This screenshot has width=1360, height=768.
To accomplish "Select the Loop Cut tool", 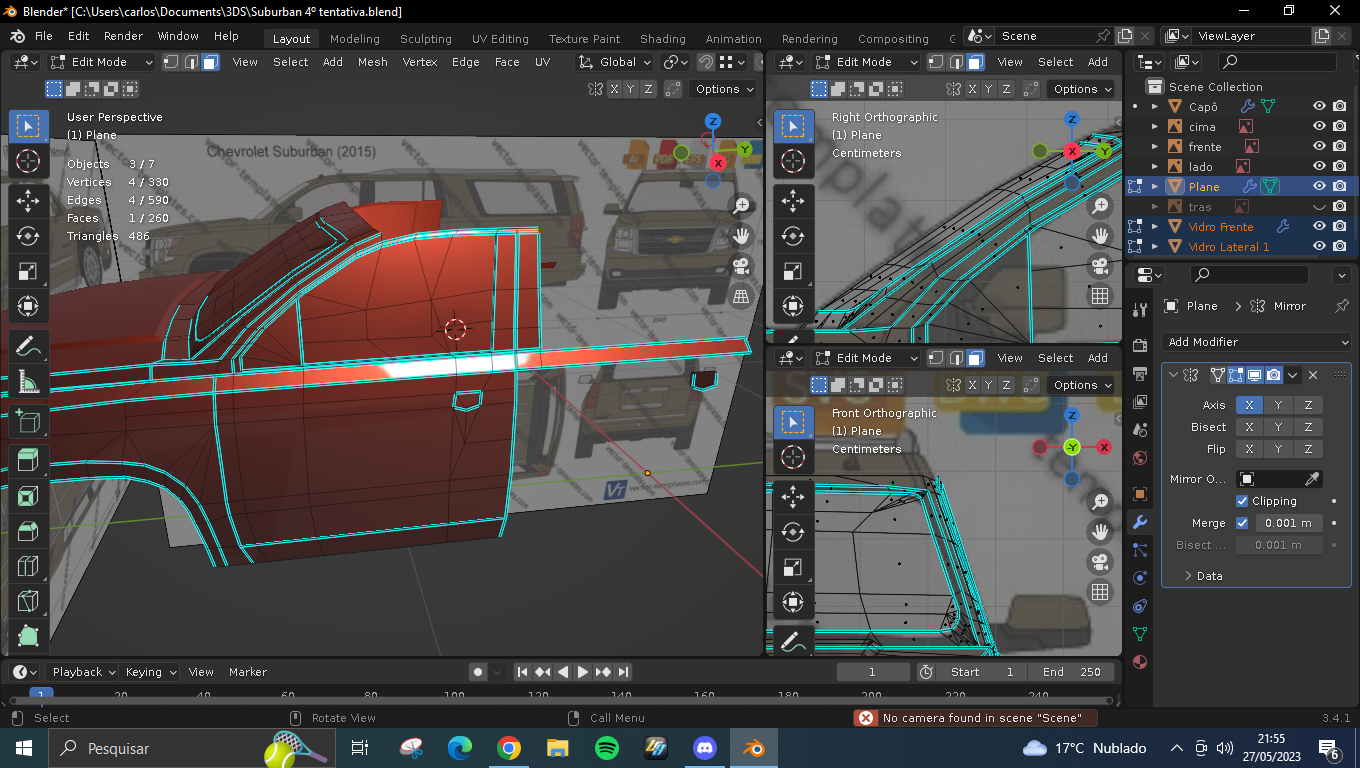I will pos(28,566).
